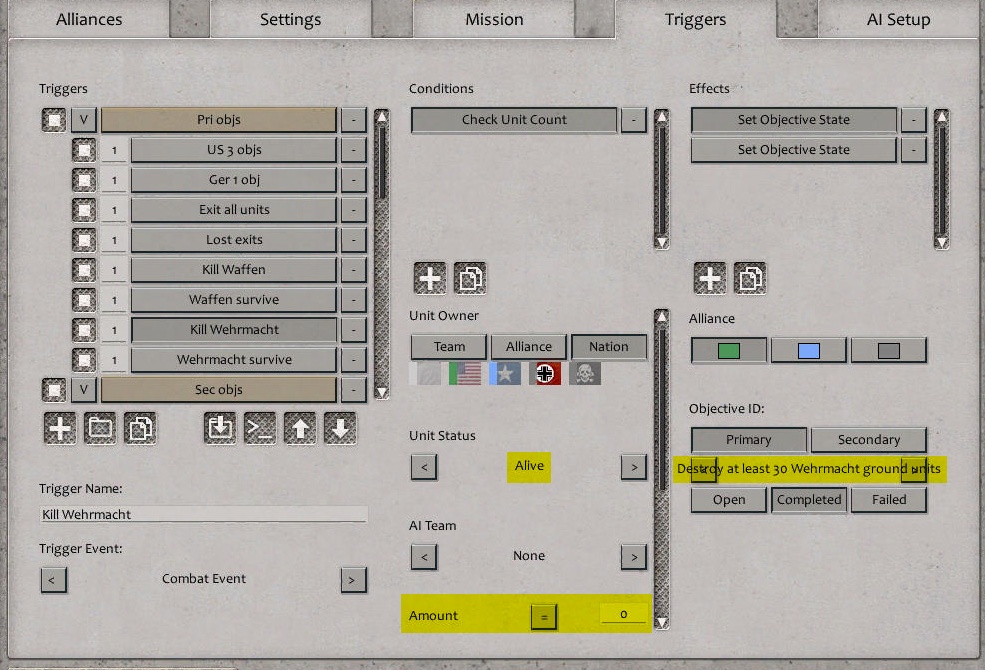Select the US flag under Nation buttons
This screenshot has width=985, height=670.
tap(463, 373)
